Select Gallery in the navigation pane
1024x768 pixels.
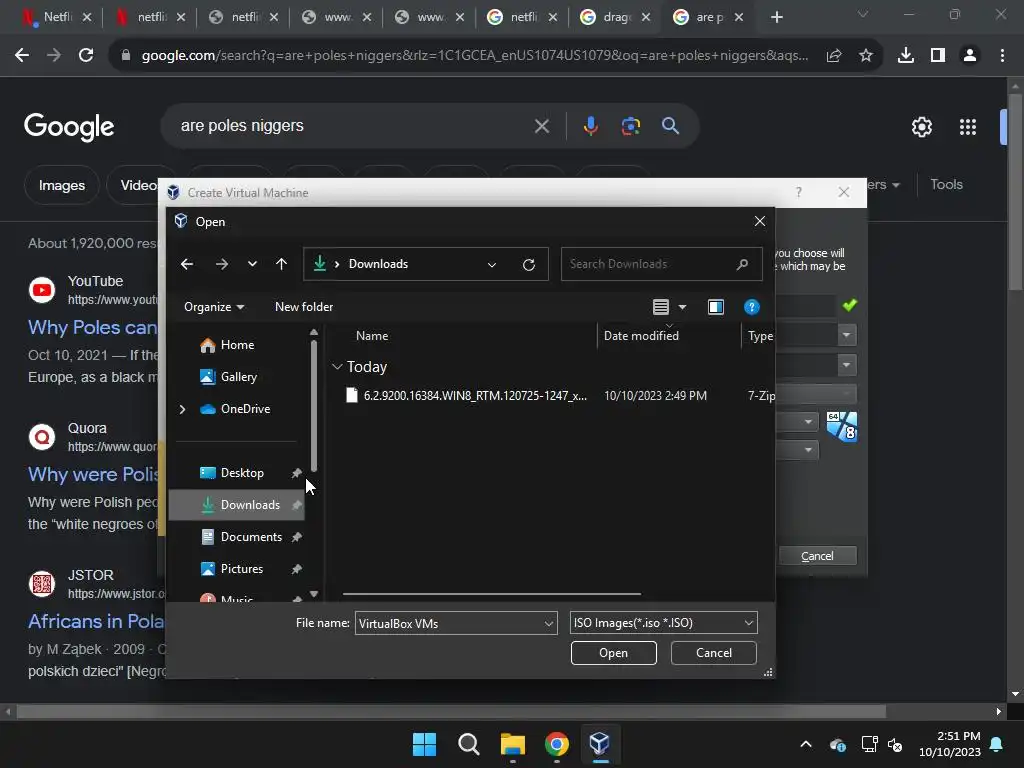click(238, 377)
